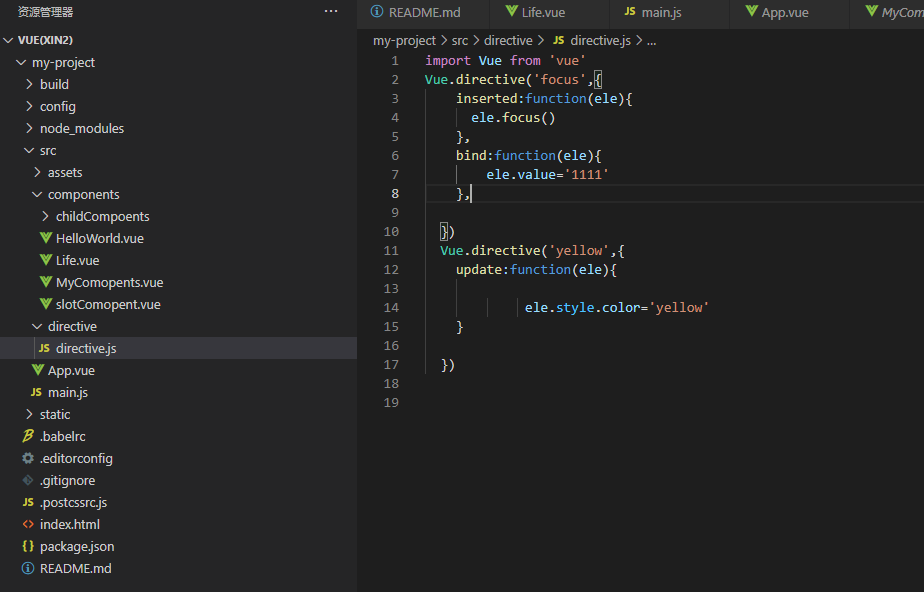Click the 'yellow' string on line 14
The width and height of the screenshot is (924, 592).
click(679, 307)
